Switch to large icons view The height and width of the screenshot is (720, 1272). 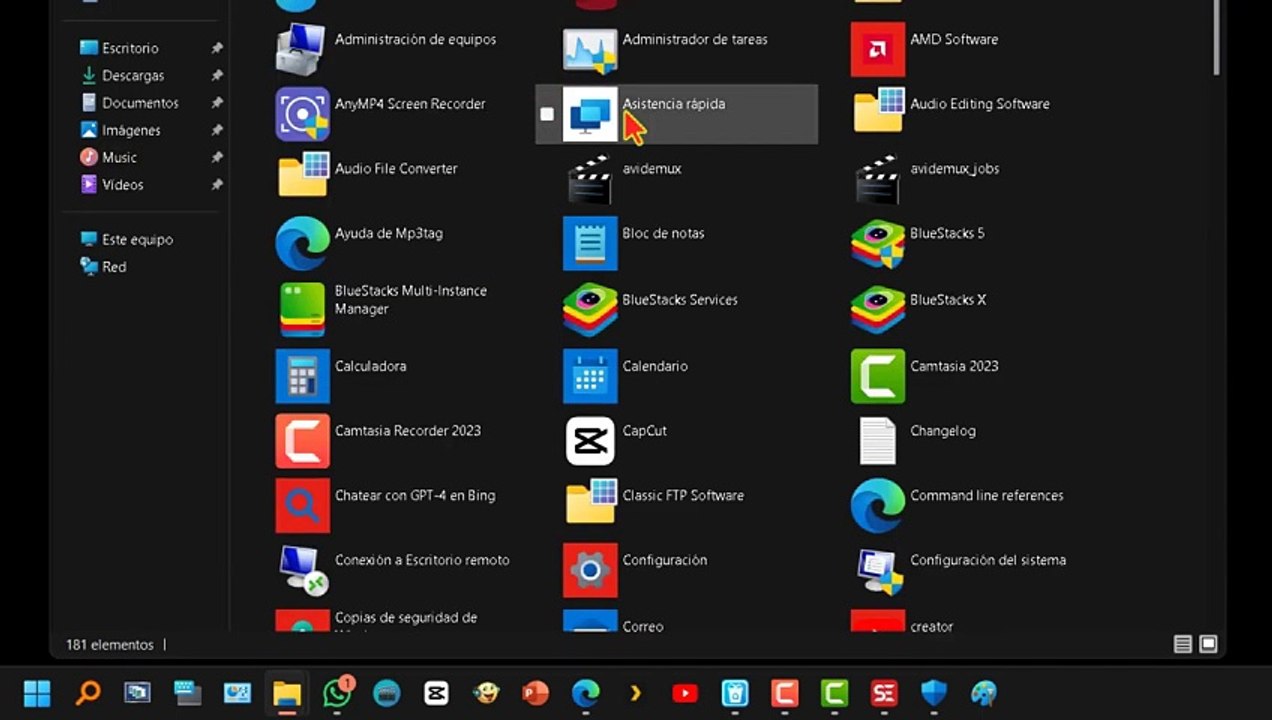(x=1209, y=645)
